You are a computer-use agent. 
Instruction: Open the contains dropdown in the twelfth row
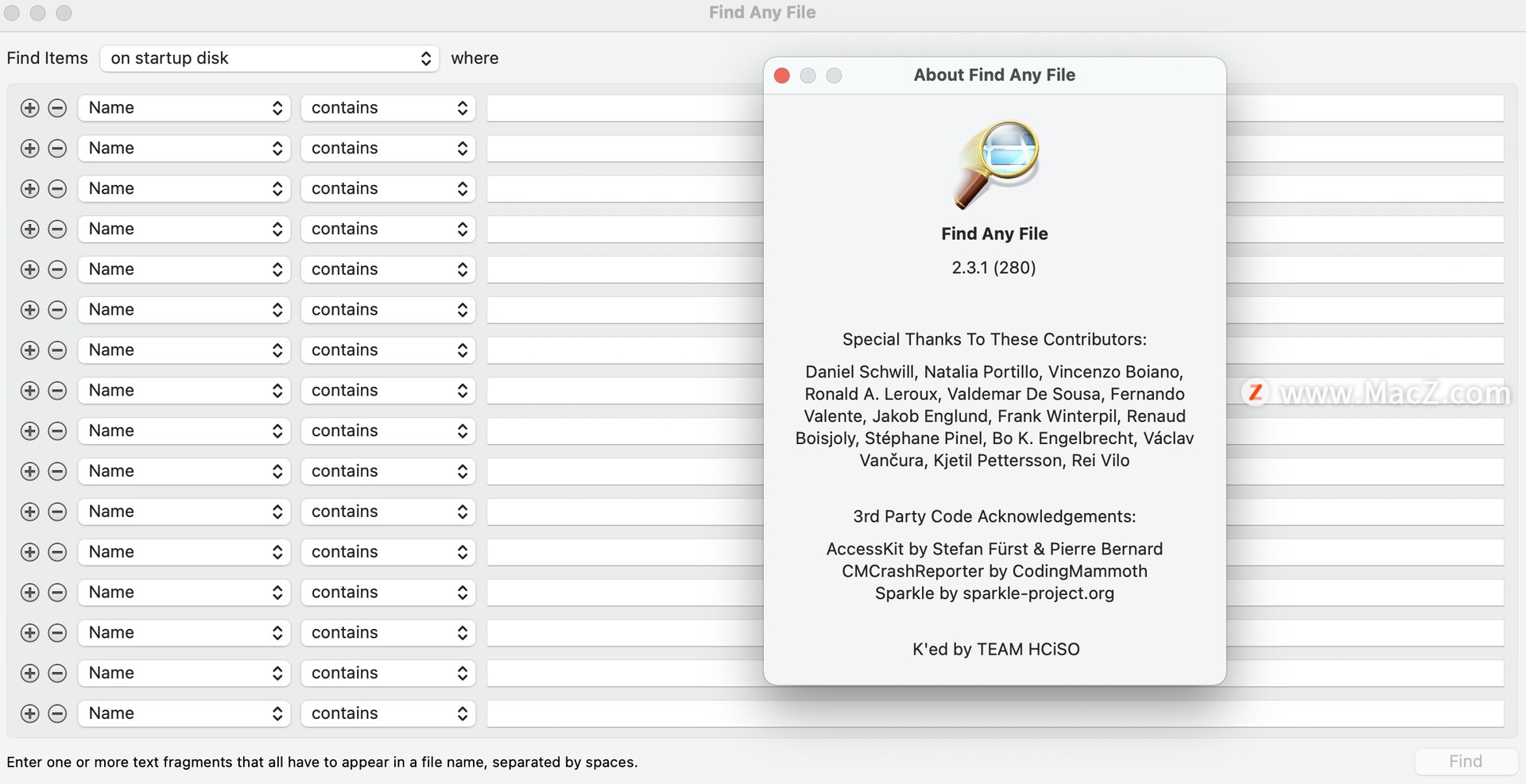click(x=388, y=552)
